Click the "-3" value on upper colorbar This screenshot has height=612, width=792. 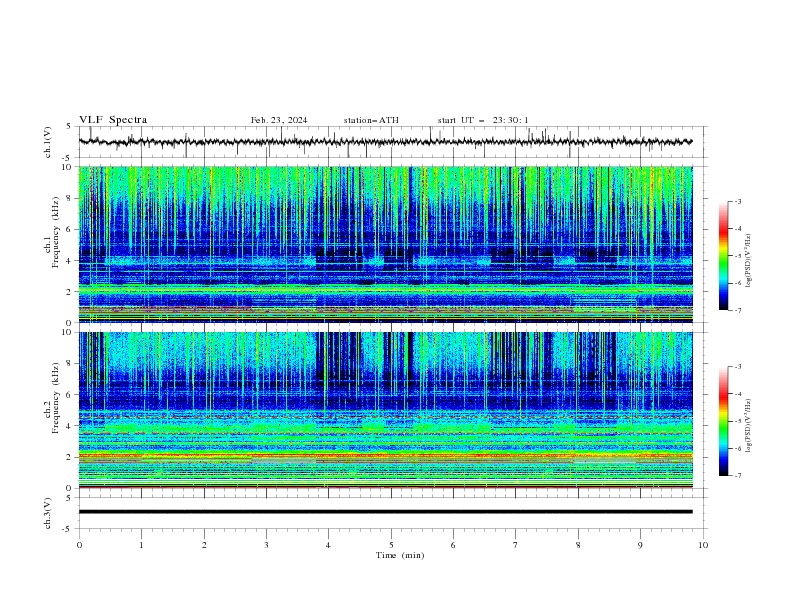[737, 201]
